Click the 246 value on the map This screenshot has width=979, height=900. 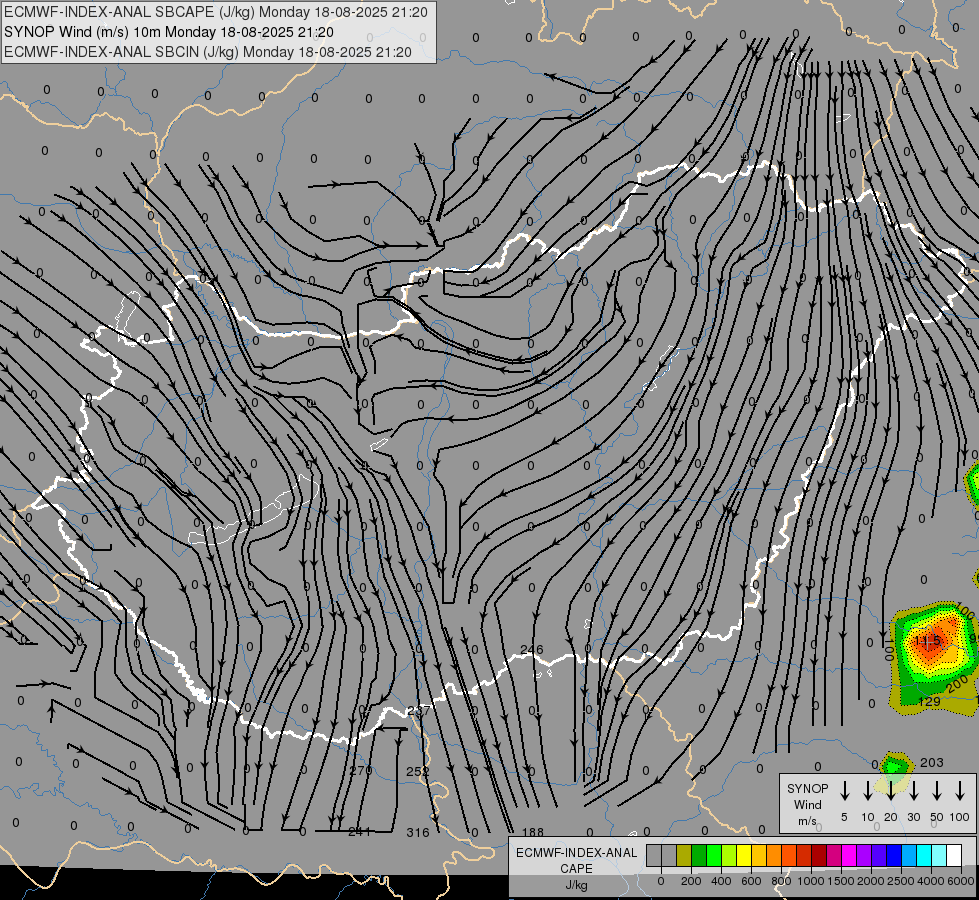pos(531,650)
